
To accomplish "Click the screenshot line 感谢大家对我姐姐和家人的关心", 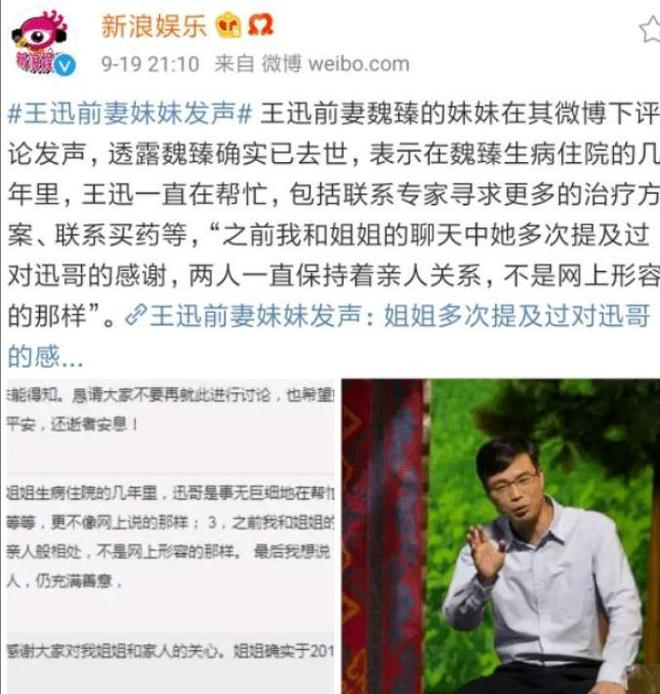I will coord(170,651).
